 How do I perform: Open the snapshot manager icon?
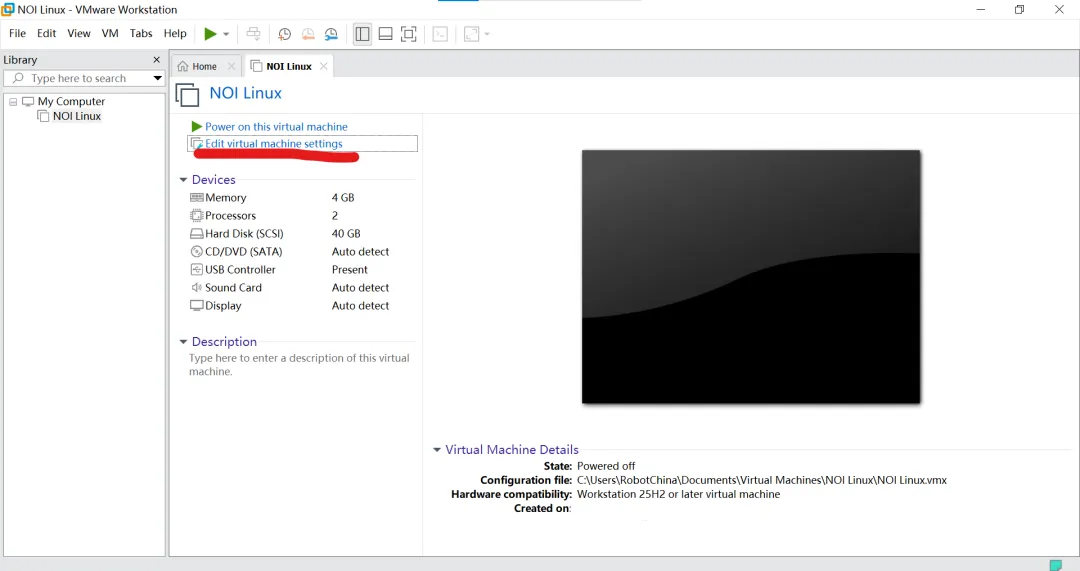331,34
